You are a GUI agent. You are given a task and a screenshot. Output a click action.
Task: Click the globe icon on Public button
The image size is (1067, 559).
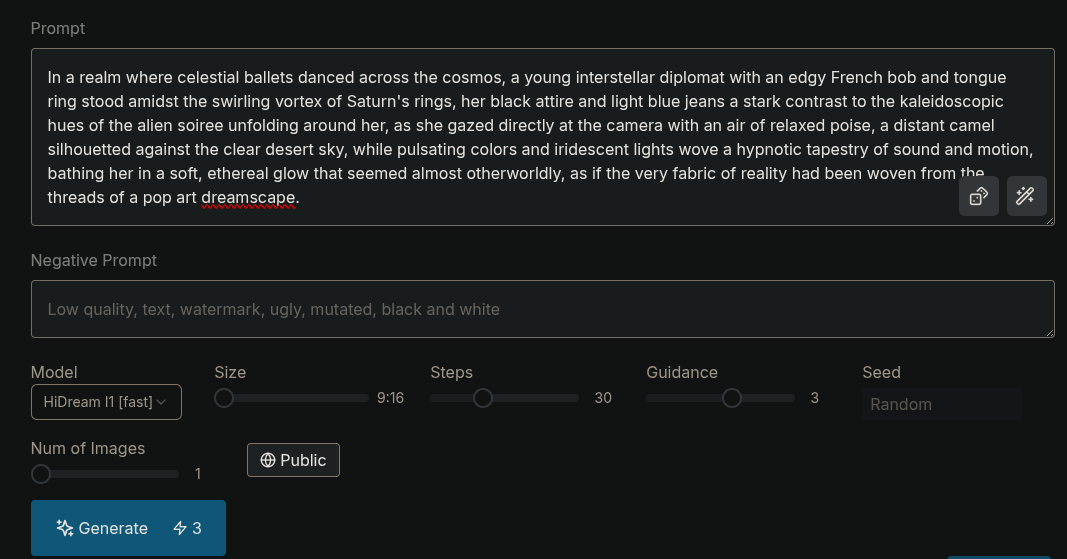pos(268,460)
